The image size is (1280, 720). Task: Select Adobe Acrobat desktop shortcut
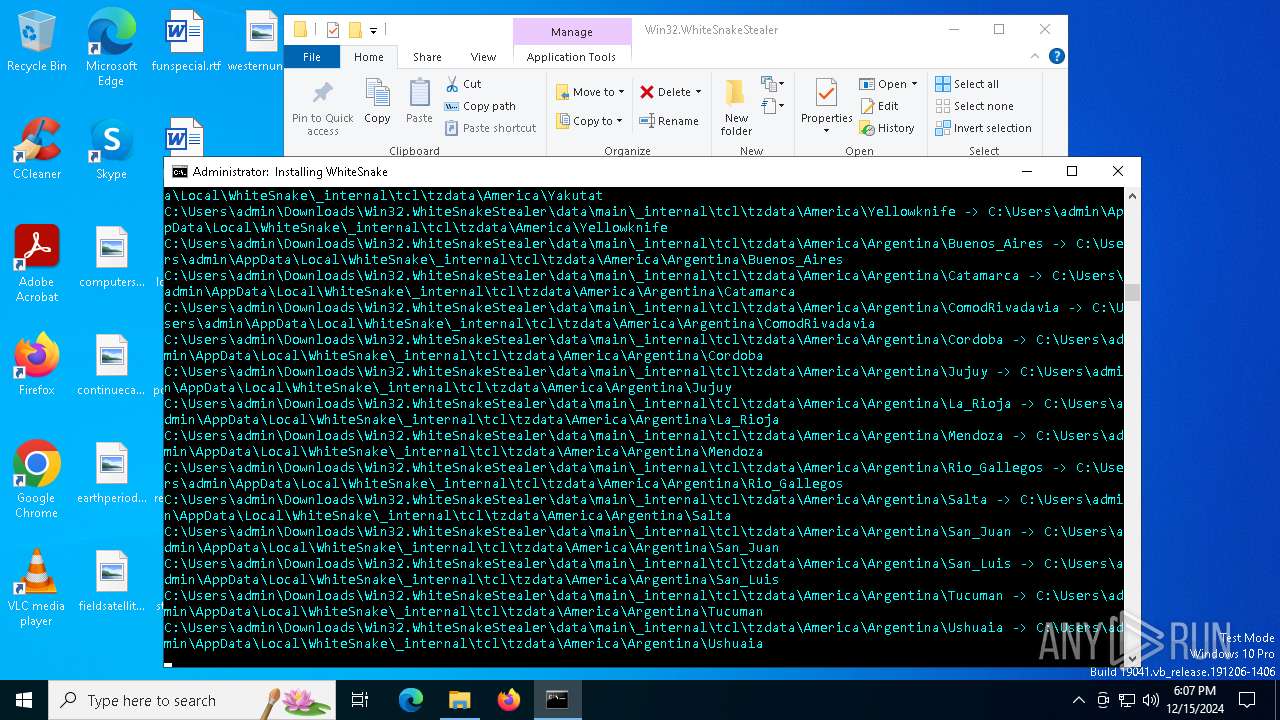click(x=37, y=264)
